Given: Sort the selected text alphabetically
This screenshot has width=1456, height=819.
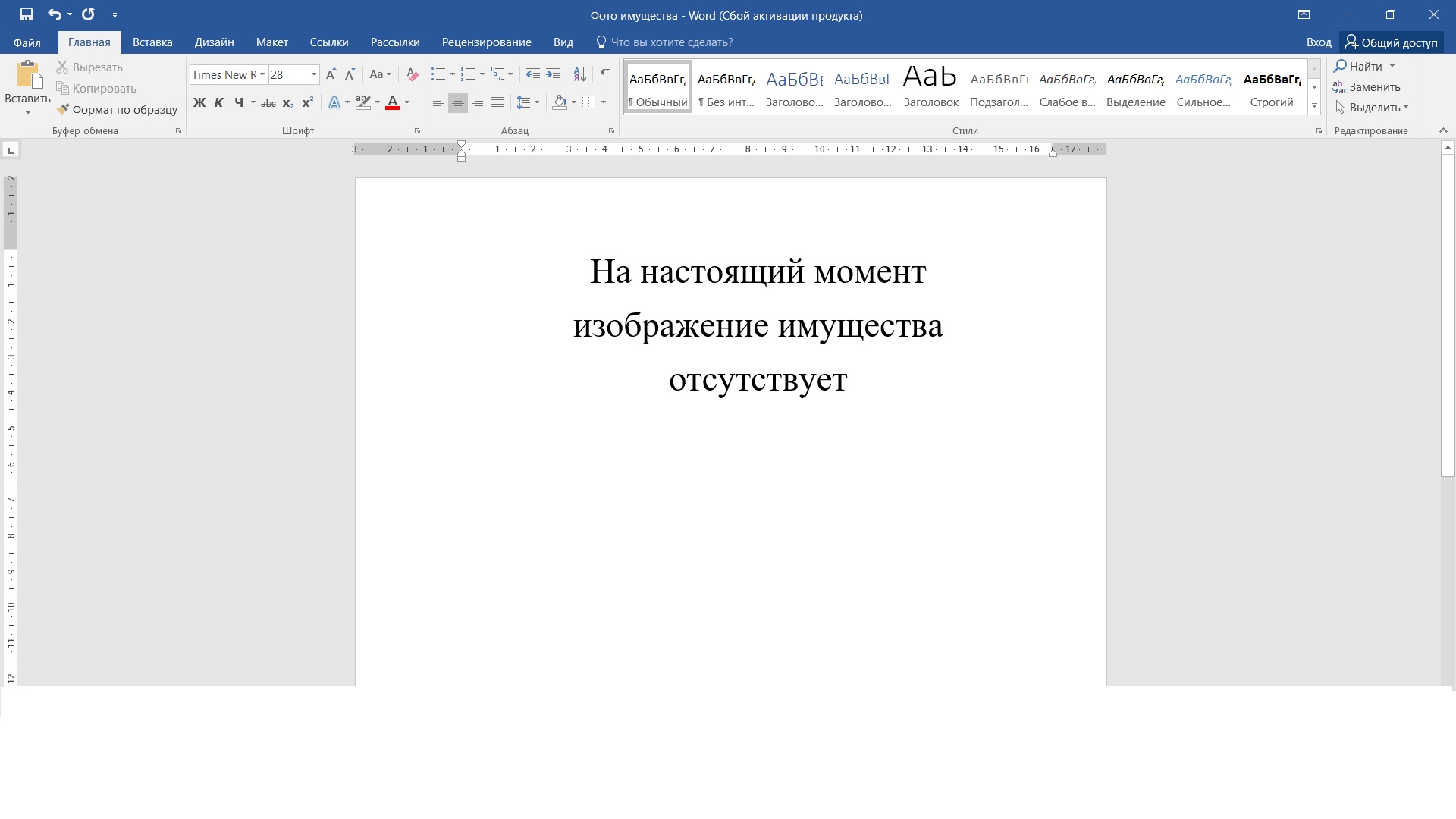Looking at the screenshot, I should point(579,74).
